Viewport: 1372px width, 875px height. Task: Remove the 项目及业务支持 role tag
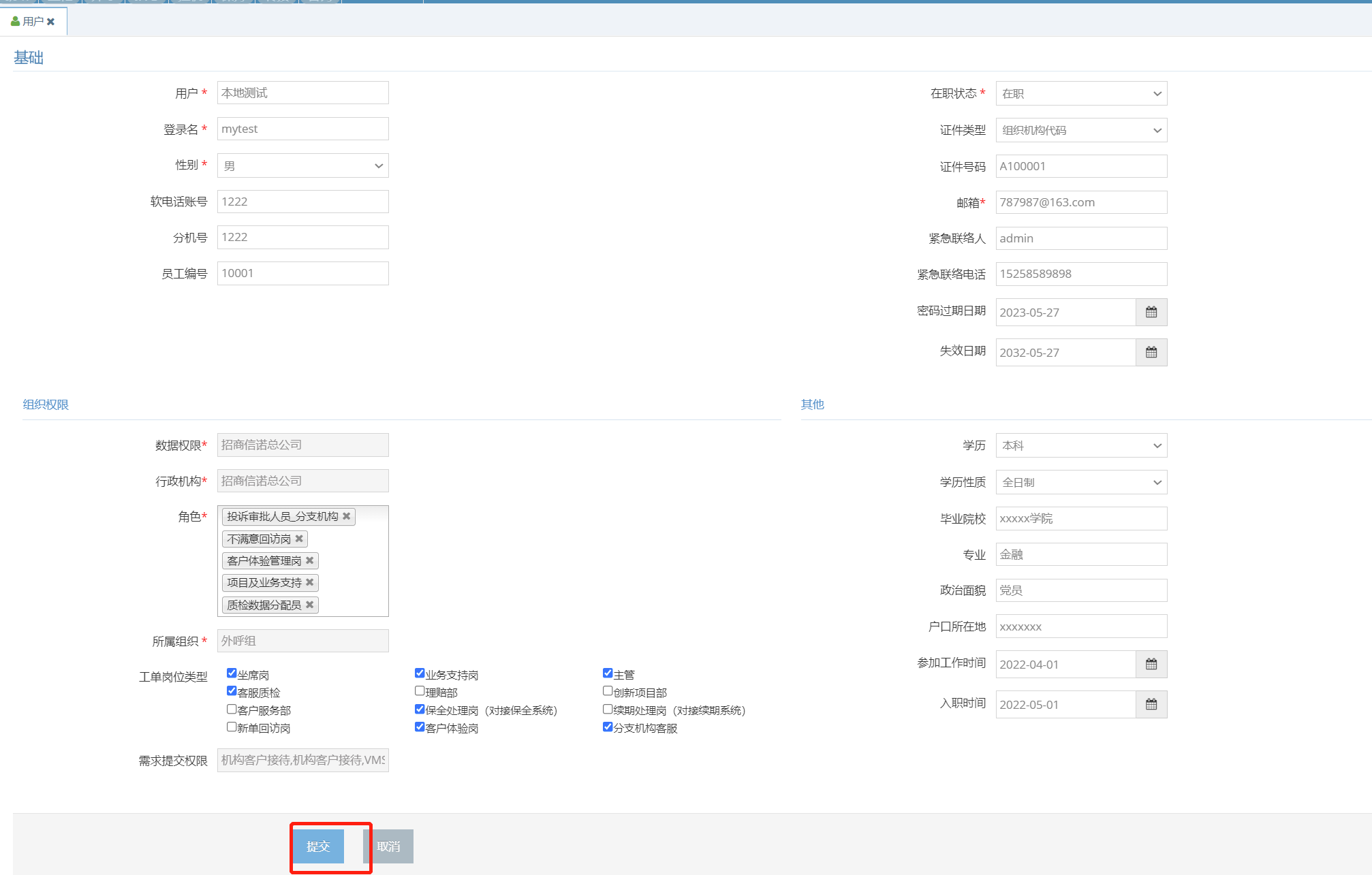point(310,582)
